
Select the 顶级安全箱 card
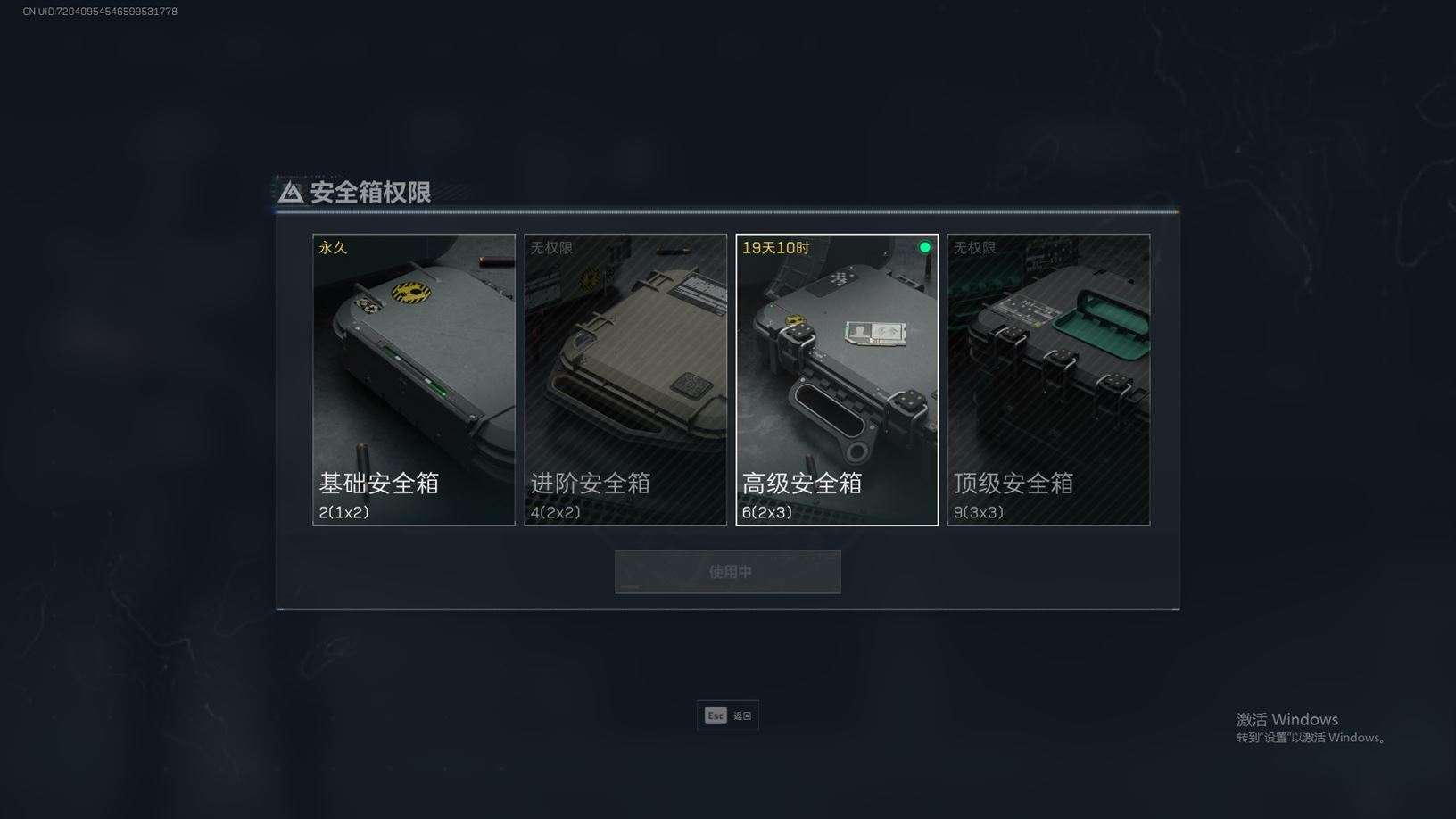pyautogui.click(x=1048, y=379)
